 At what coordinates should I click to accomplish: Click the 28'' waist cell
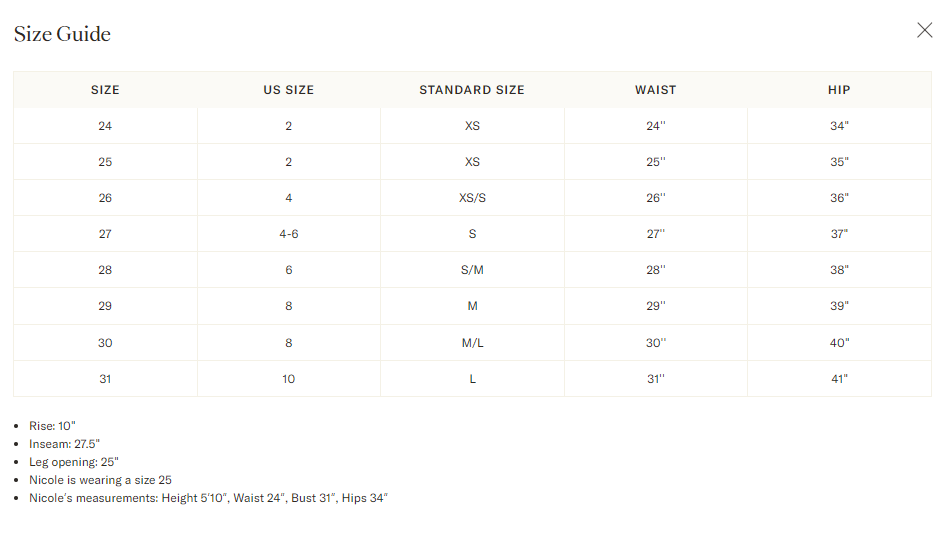point(656,270)
